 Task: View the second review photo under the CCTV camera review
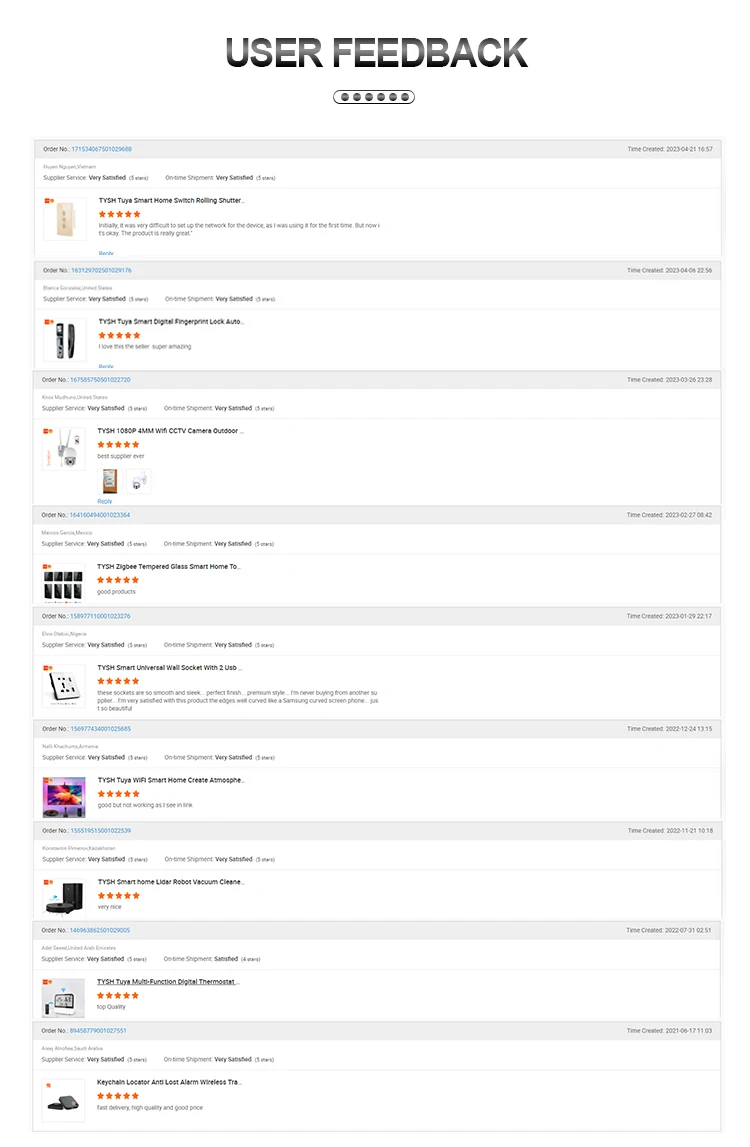click(x=138, y=481)
